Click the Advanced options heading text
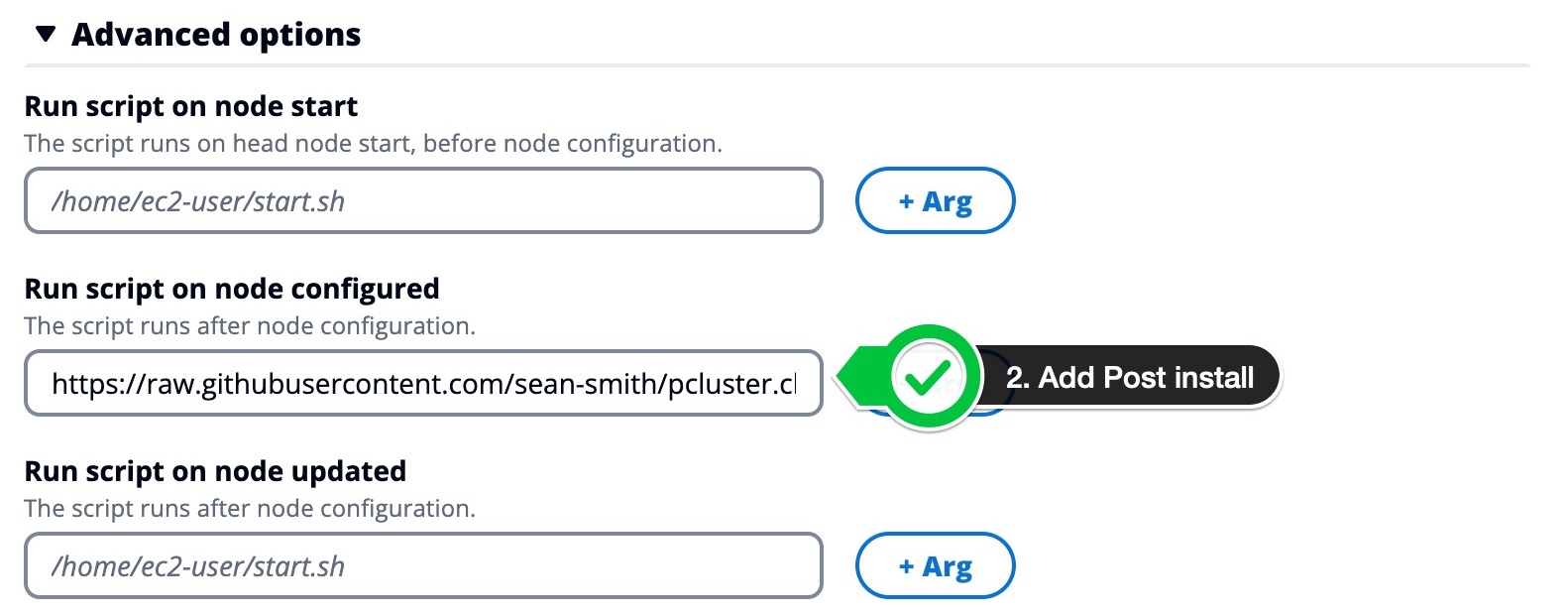Viewport: 1568px width, 615px height. click(x=216, y=35)
